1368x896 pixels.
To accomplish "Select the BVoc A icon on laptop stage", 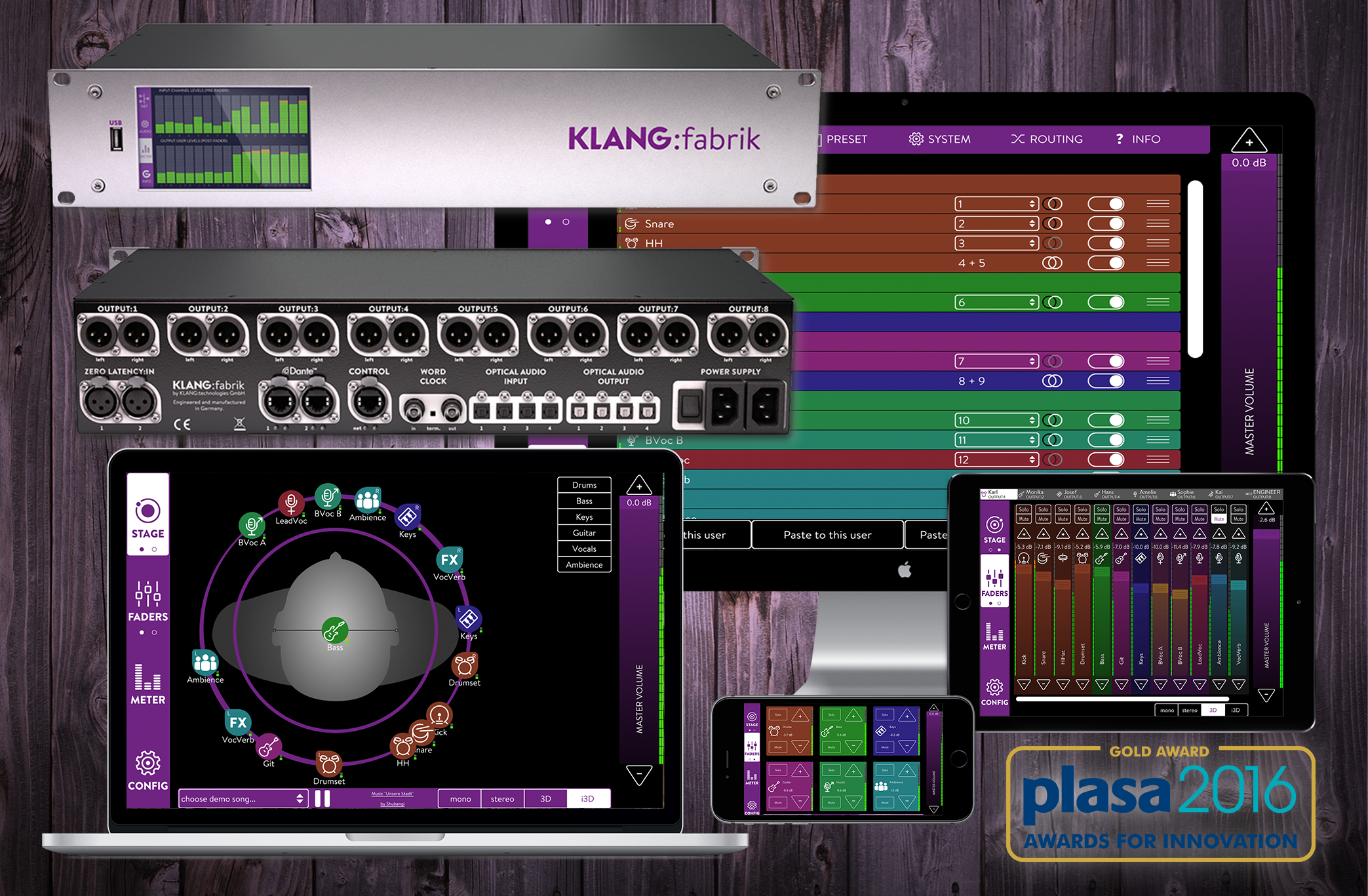I will [x=251, y=525].
